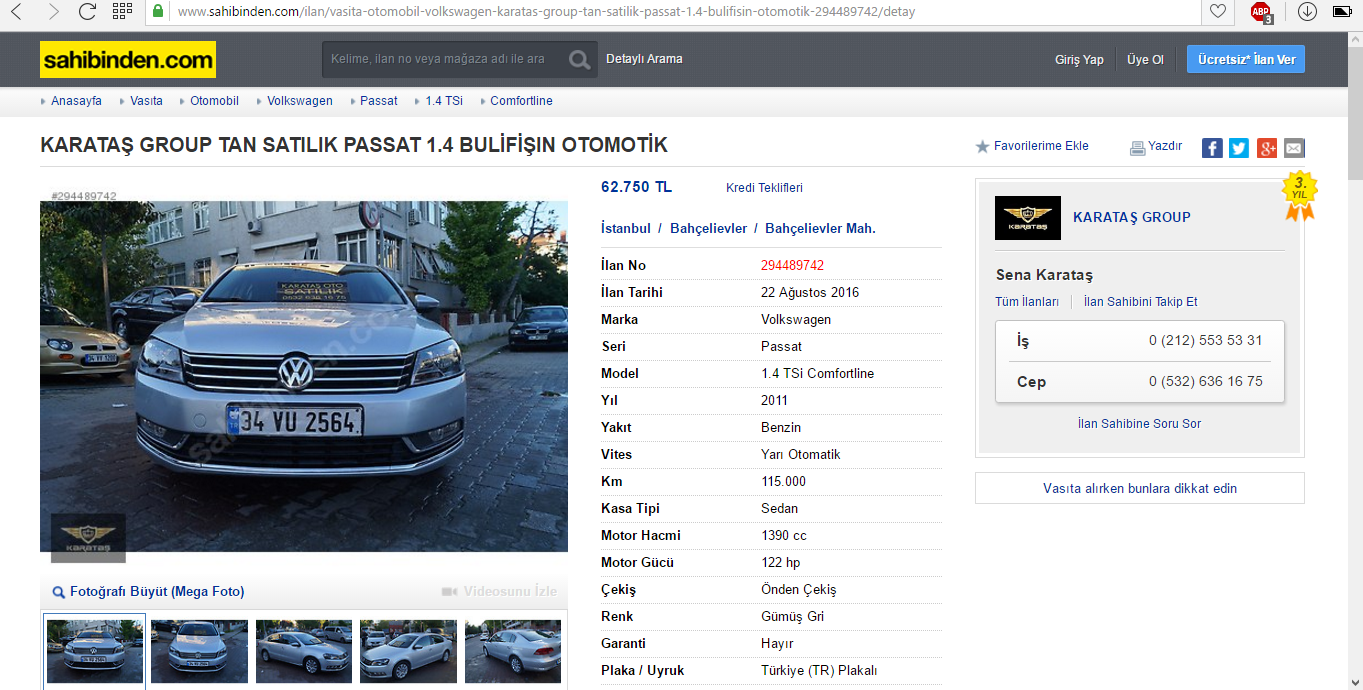This screenshot has width=1363, height=690.
Task: Click the browser forward arrow
Action: pyautogui.click(x=53, y=12)
